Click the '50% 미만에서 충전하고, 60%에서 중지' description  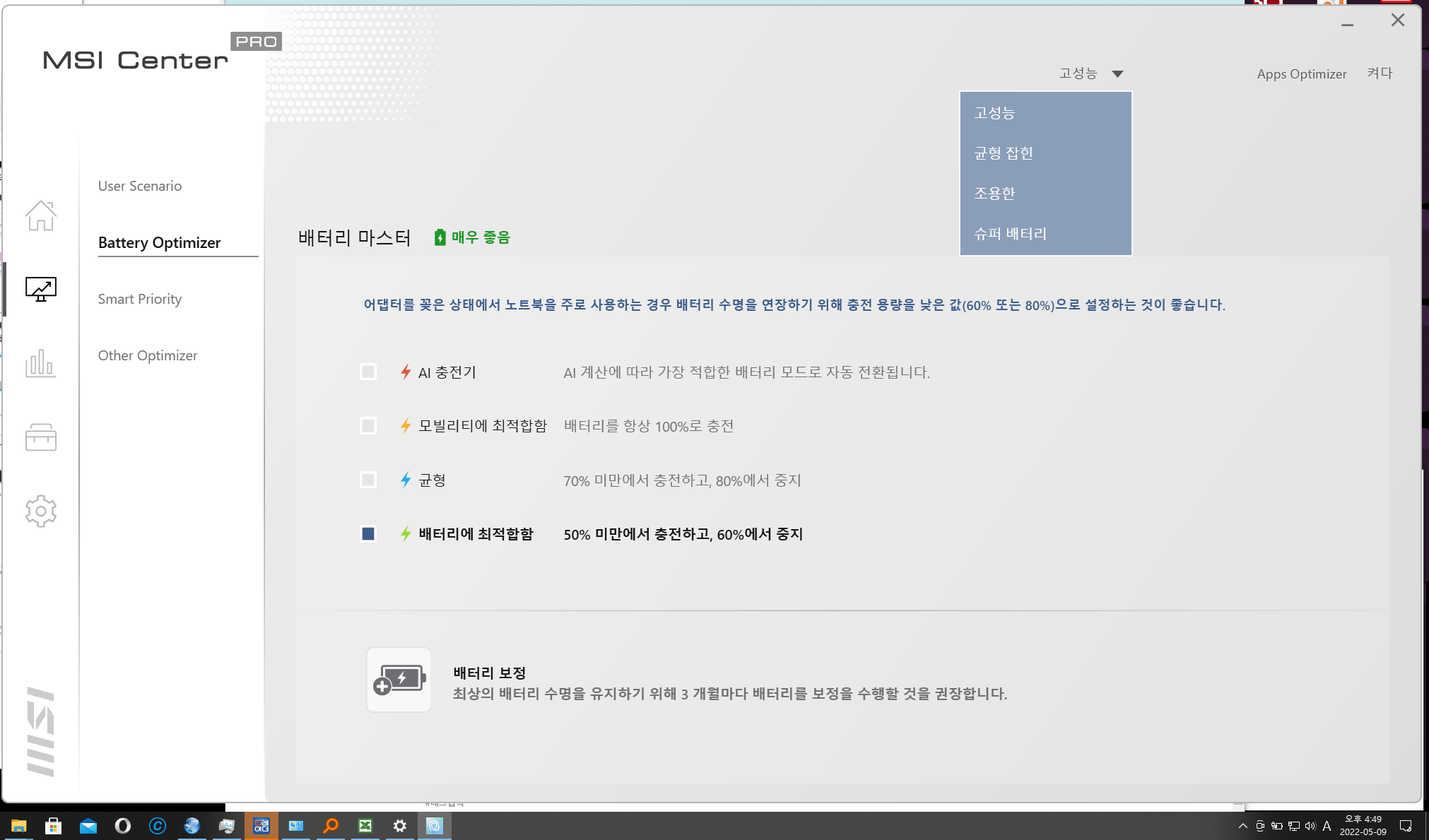[x=683, y=534]
